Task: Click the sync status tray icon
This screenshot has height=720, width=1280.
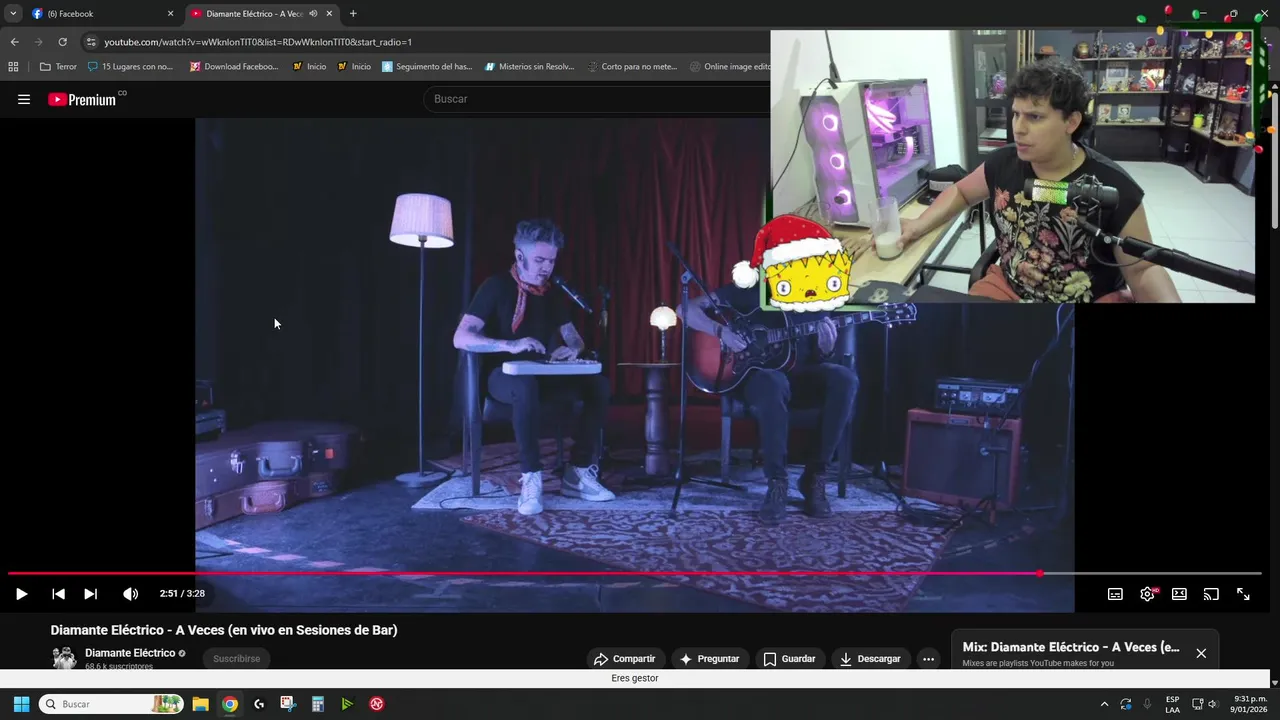Action: 1126,704
